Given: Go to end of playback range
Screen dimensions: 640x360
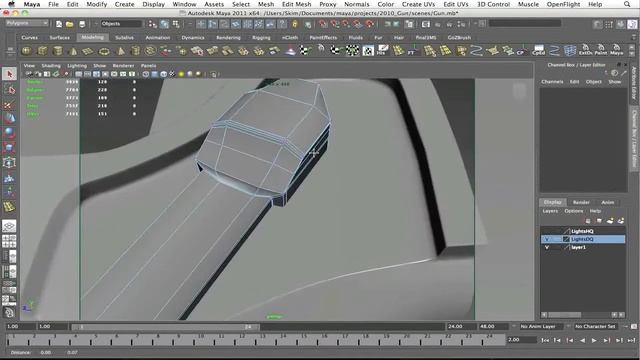Looking at the screenshot, I should (631, 340).
